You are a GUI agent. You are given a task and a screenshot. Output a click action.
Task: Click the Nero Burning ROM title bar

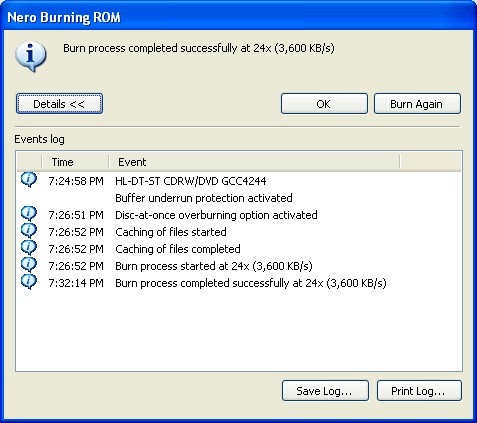click(238, 17)
